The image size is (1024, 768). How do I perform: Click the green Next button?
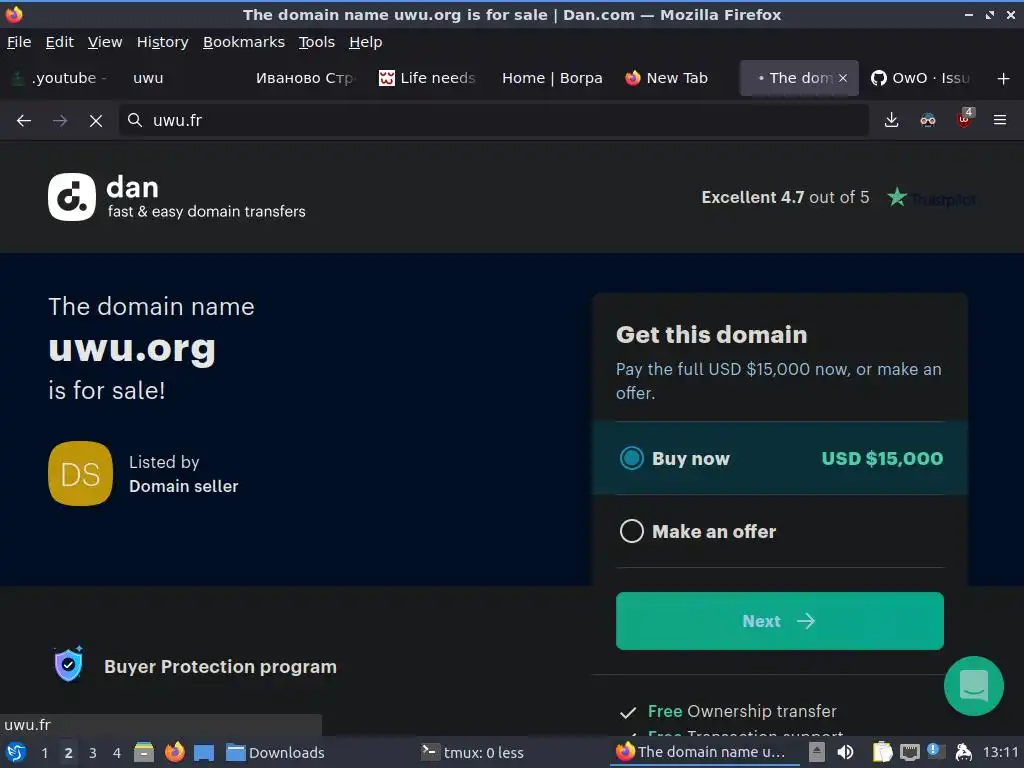click(780, 621)
